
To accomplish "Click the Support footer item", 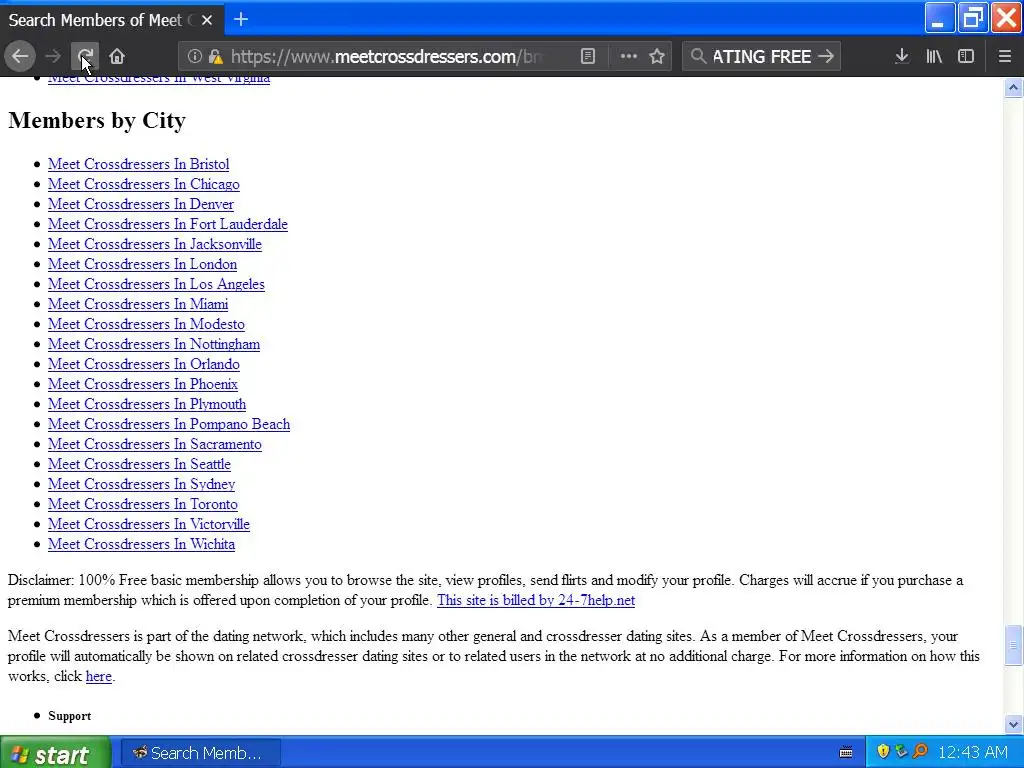I will click(x=69, y=716).
